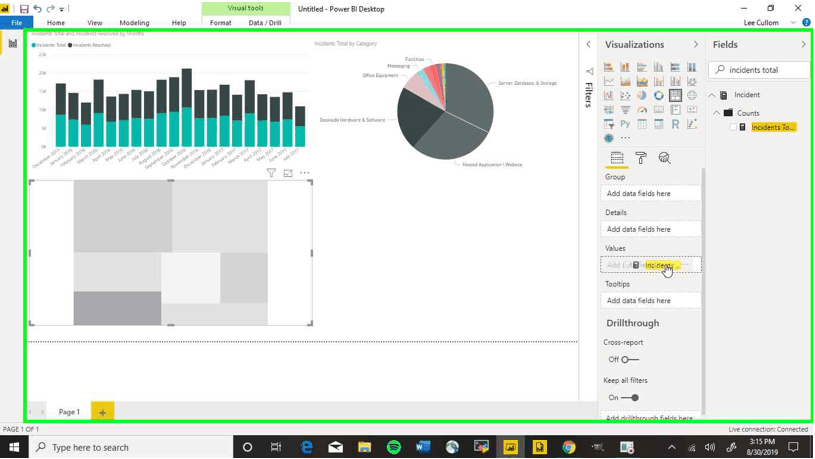Open the Analytics magnifier tab
Screen dimensions: 815x459
point(664,158)
